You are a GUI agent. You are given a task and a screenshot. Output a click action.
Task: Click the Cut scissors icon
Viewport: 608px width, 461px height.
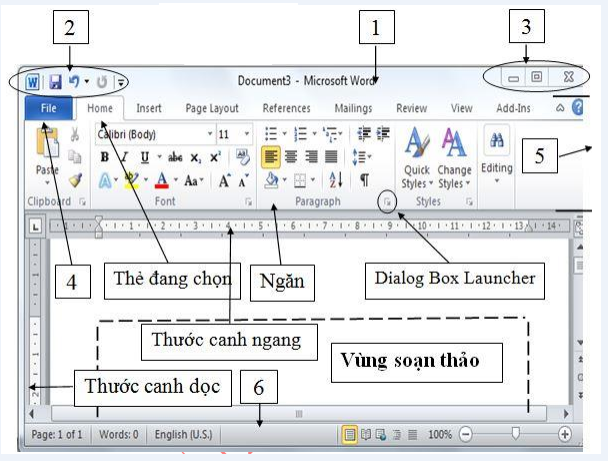click(x=74, y=134)
